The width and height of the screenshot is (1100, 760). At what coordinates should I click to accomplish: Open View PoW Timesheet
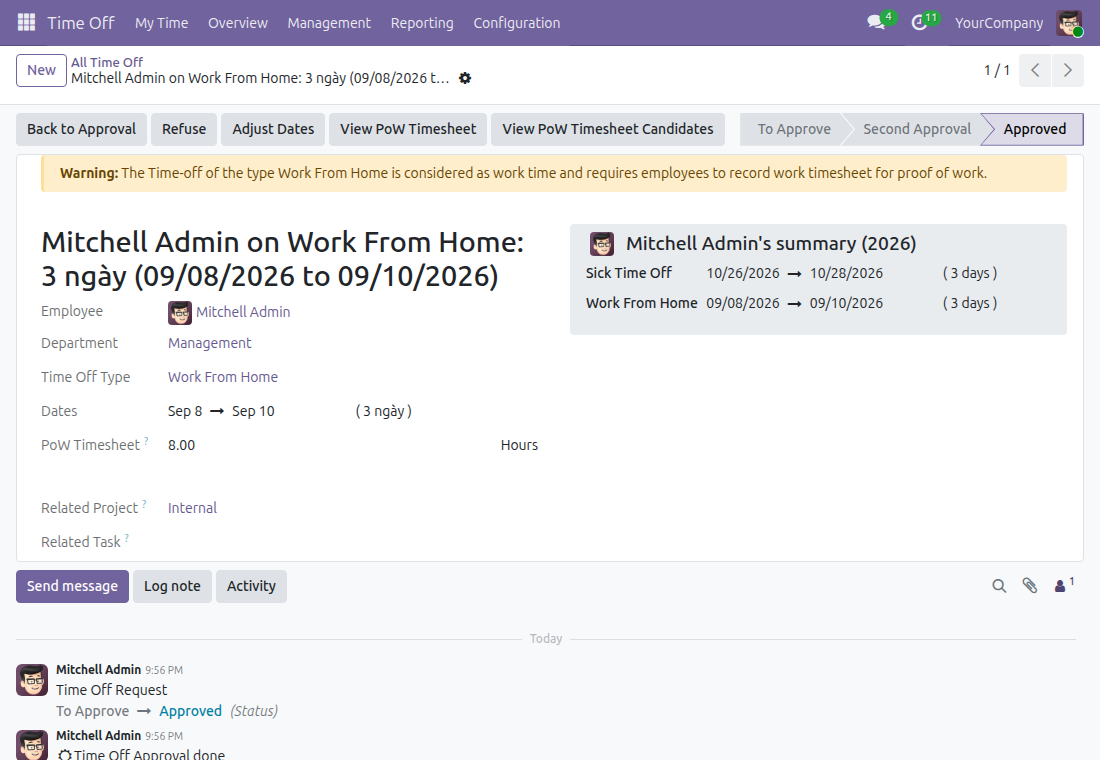pyautogui.click(x=408, y=129)
